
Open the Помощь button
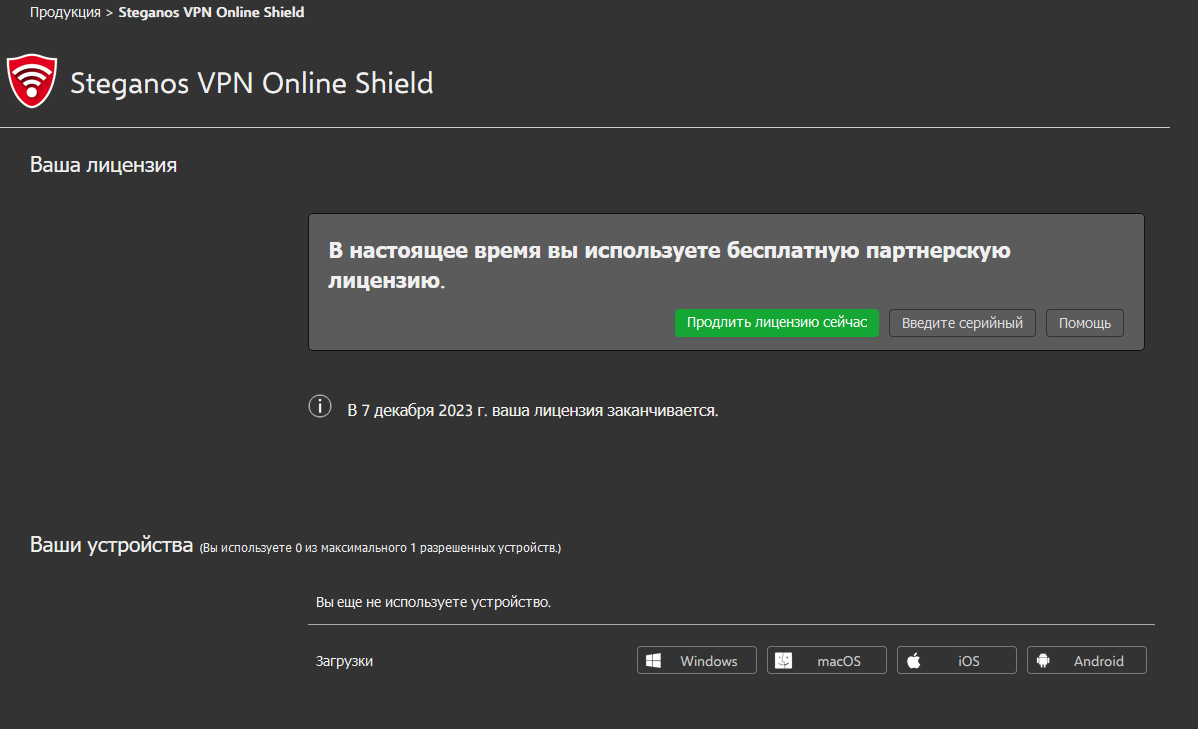tap(1084, 322)
